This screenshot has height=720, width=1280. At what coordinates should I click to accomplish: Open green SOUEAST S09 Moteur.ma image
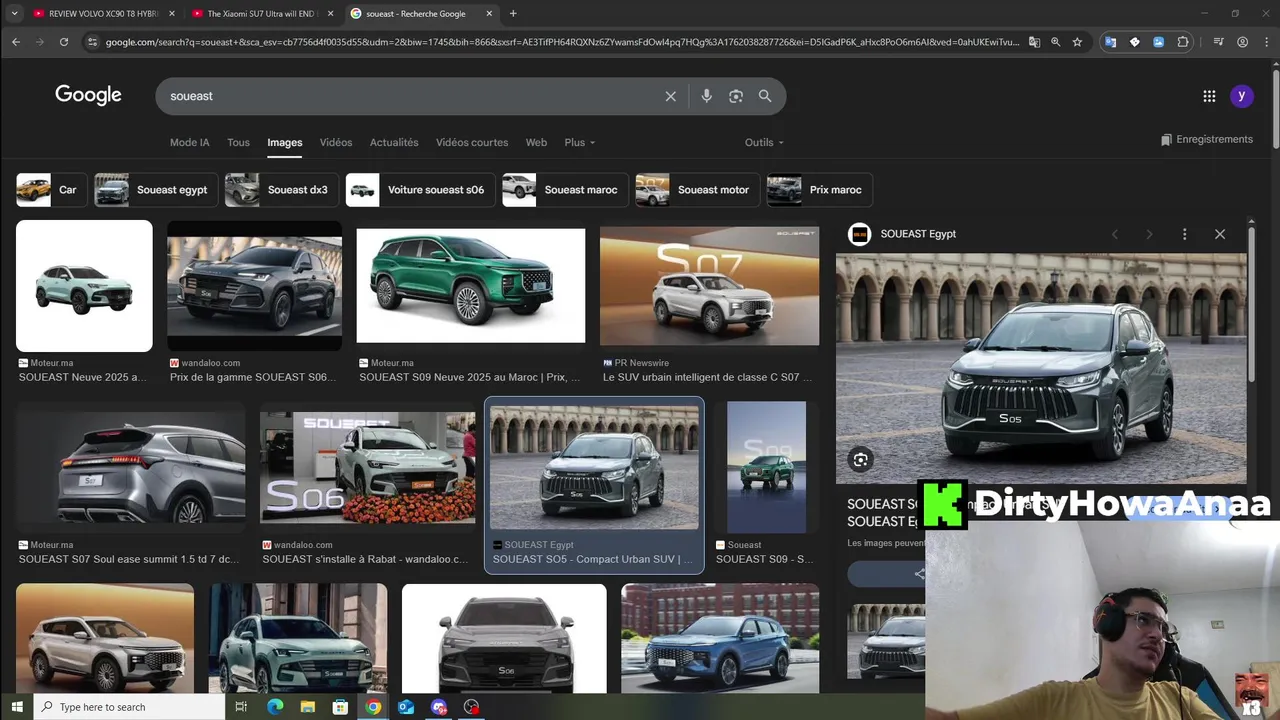[470, 285]
